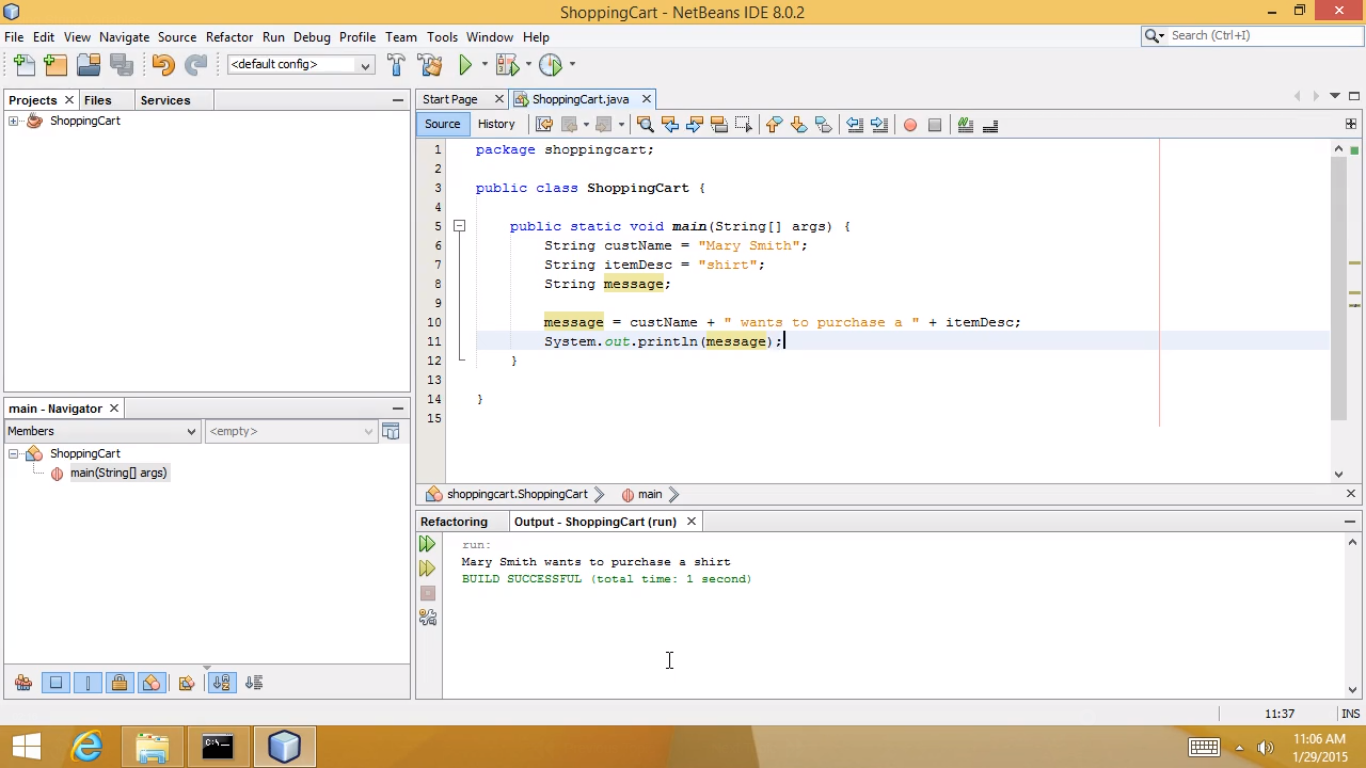Click the red Start Macro Recording icon
The height and width of the screenshot is (768, 1366).
click(x=910, y=125)
